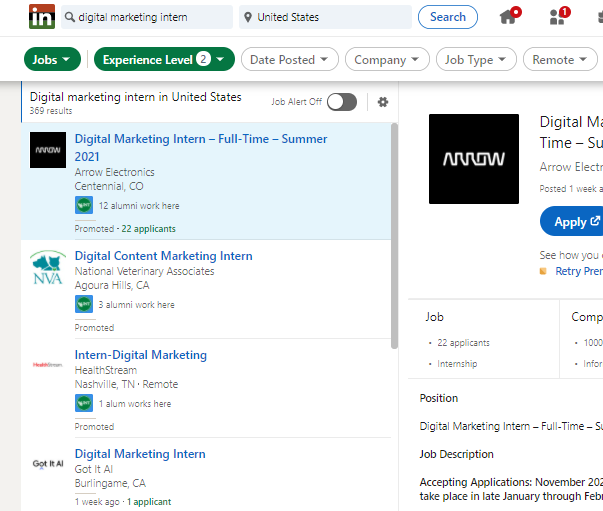This screenshot has width=603, height=511.
Task: Expand the Job Type filter
Action: click(x=476, y=59)
